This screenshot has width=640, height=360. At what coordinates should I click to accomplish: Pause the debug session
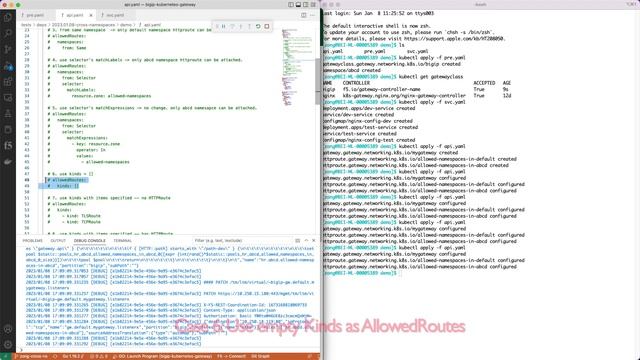tap(224, 26)
